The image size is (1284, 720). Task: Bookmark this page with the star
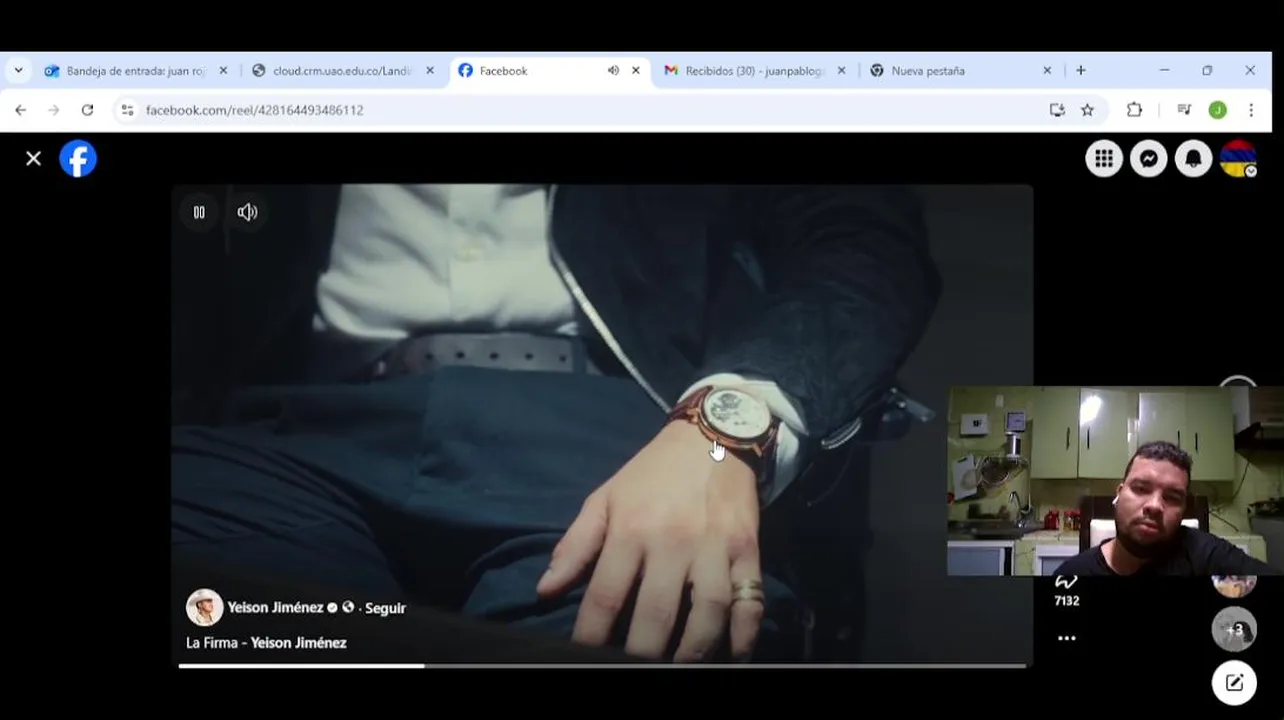coord(1087,110)
